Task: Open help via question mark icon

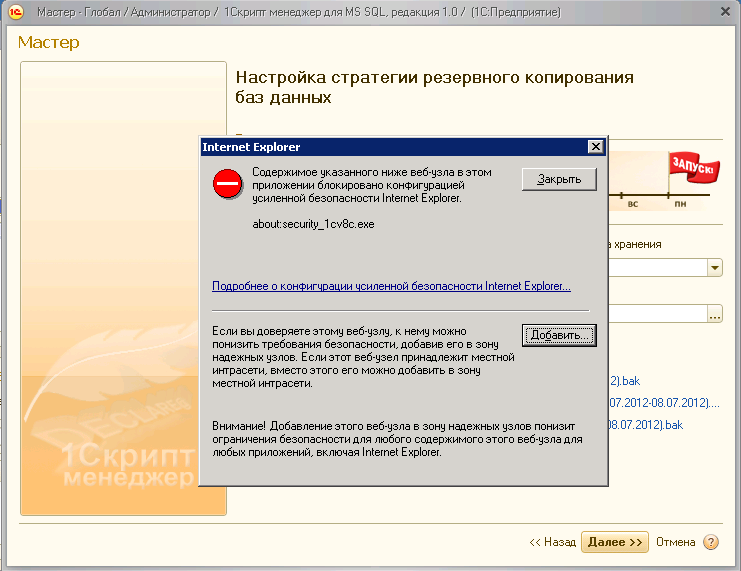Action: click(711, 542)
